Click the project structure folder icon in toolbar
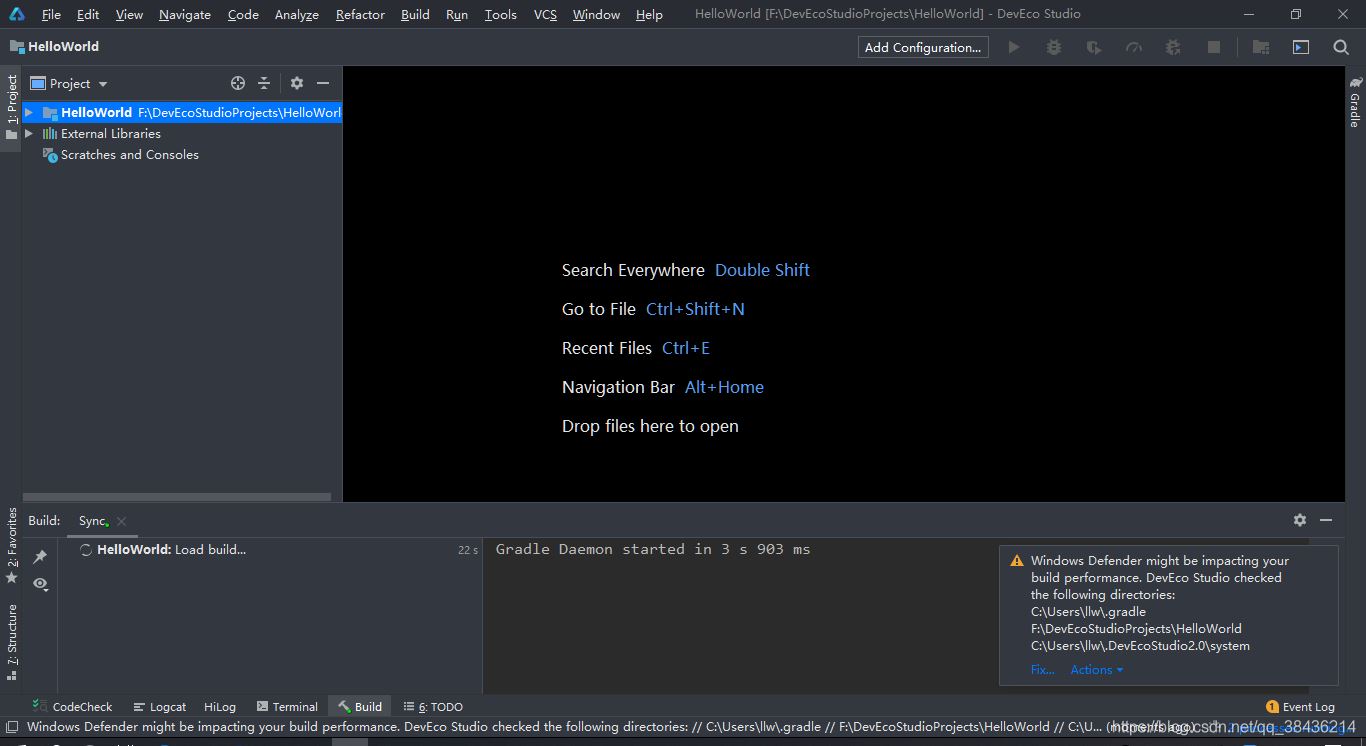The image size is (1366, 746). point(1261,47)
